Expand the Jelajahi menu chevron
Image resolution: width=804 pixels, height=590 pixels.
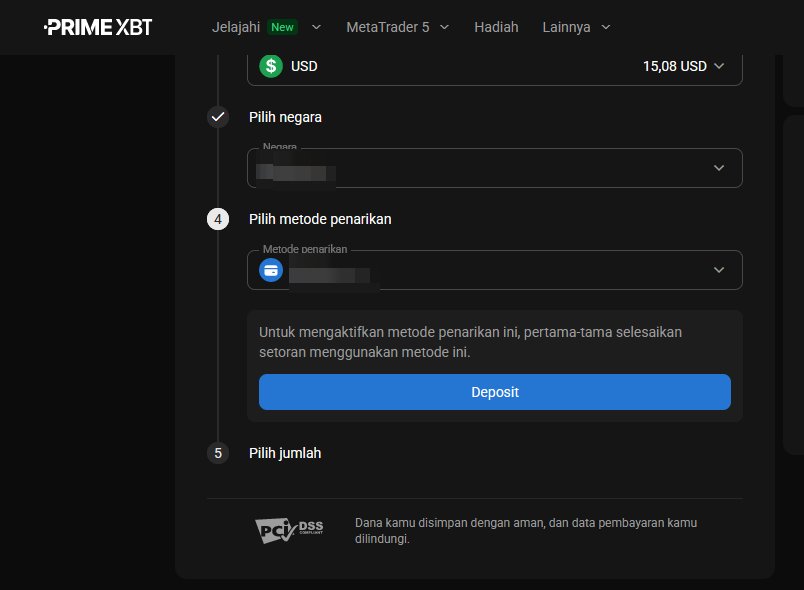(x=316, y=27)
